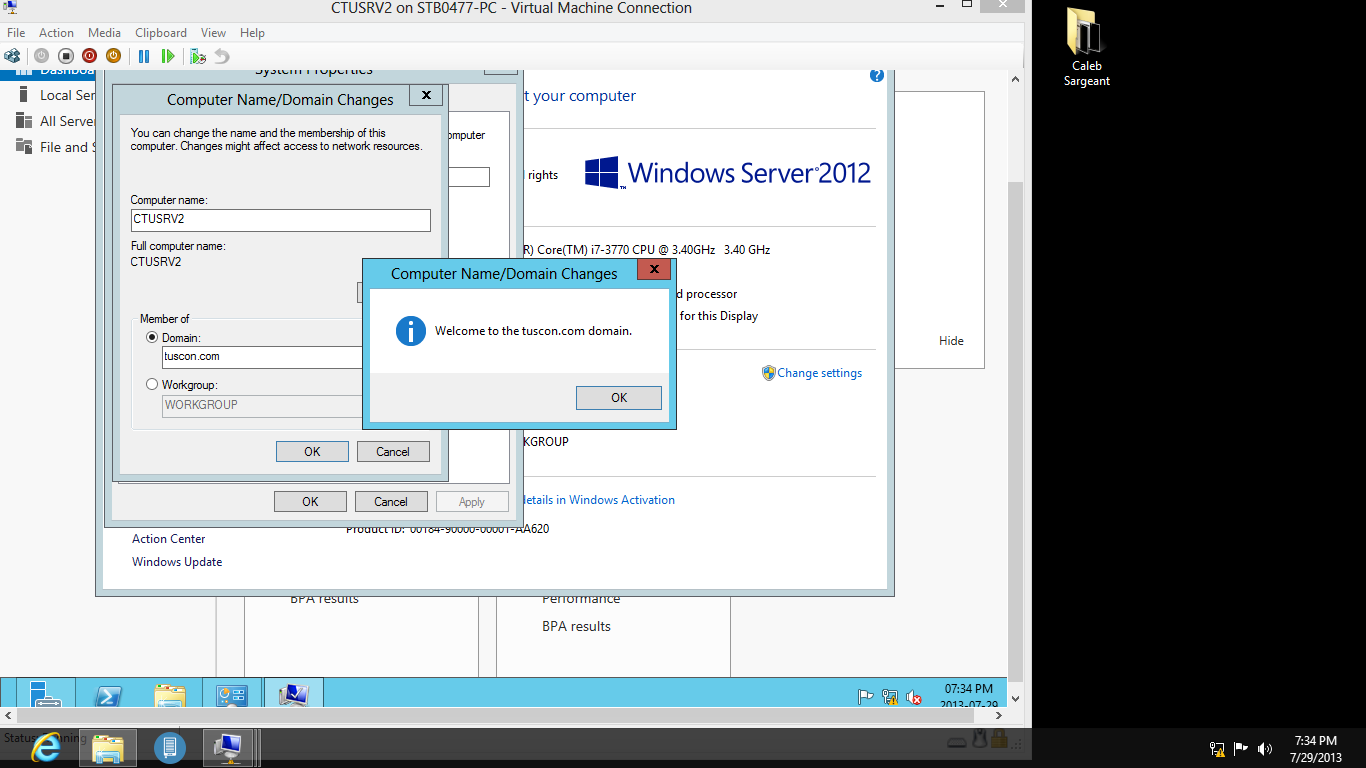Click the host network tray icon
The image size is (1366, 768).
click(x=1217, y=748)
